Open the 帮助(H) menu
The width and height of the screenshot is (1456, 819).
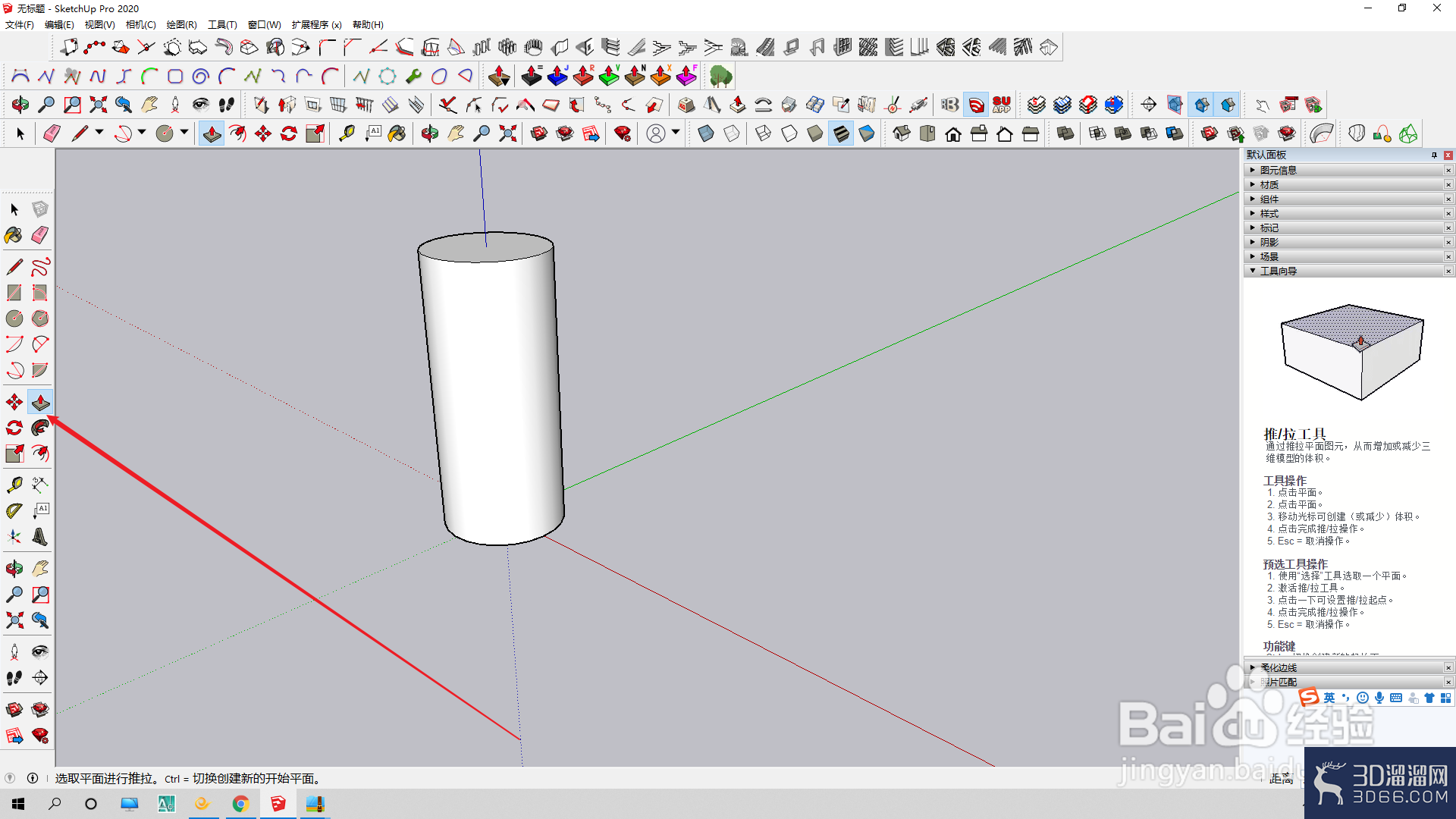369,25
